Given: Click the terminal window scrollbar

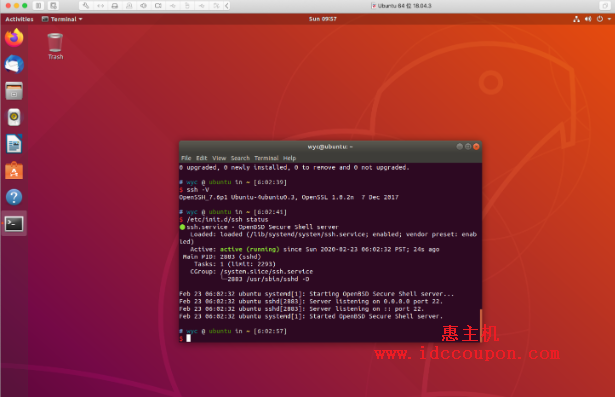Looking at the screenshot, I should point(480,325).
